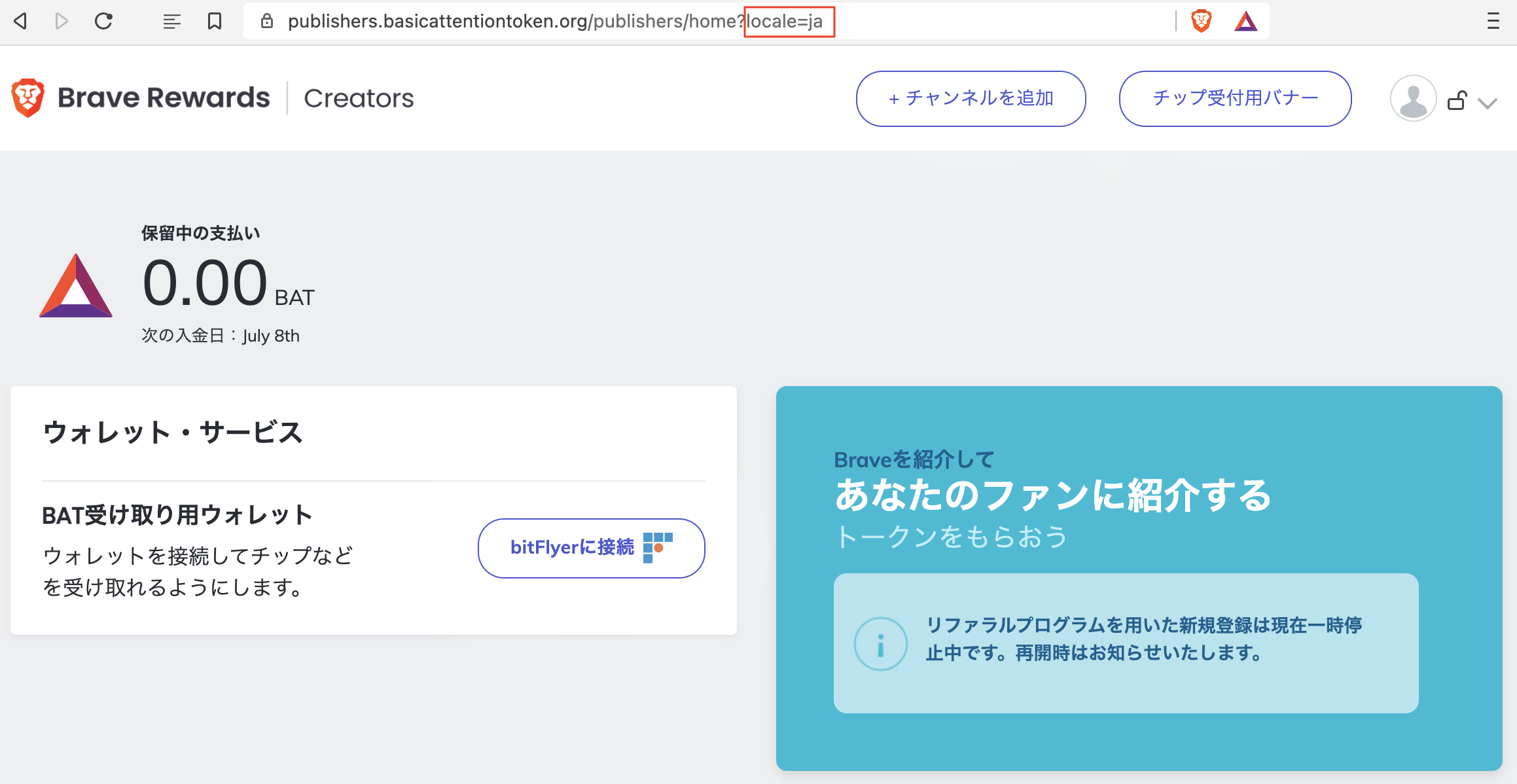
Task: Click the 0.00 BAT balance value
Action: pos(228,283)
